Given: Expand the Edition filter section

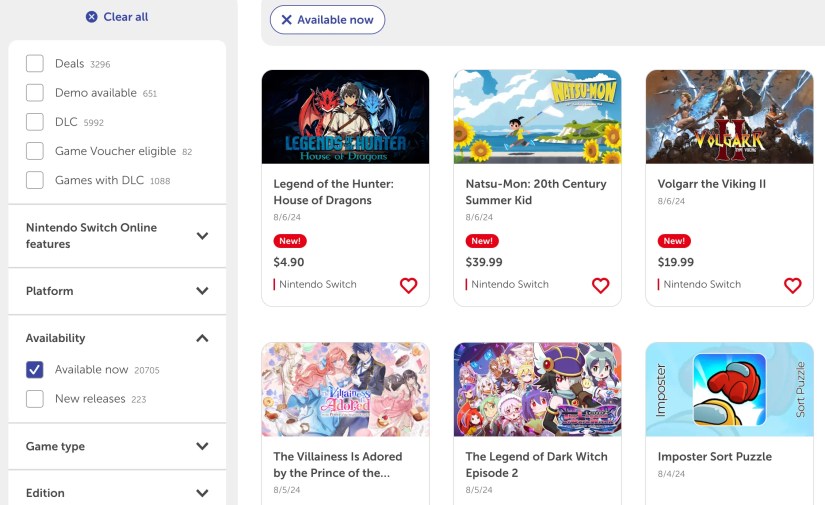Looking at the screenshot, I should coord(117,493).
